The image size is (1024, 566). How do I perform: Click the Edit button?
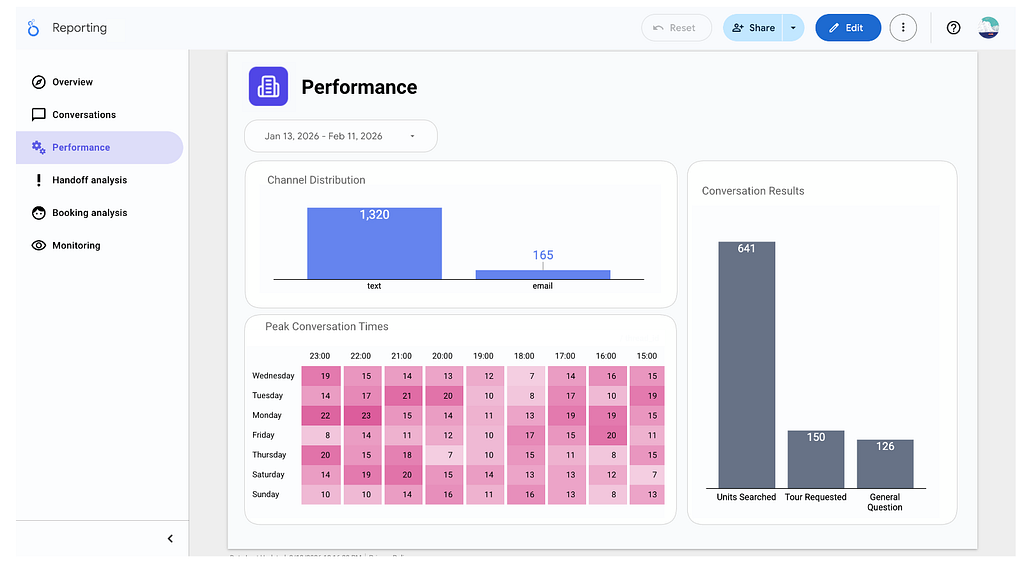tap(848, 27)
